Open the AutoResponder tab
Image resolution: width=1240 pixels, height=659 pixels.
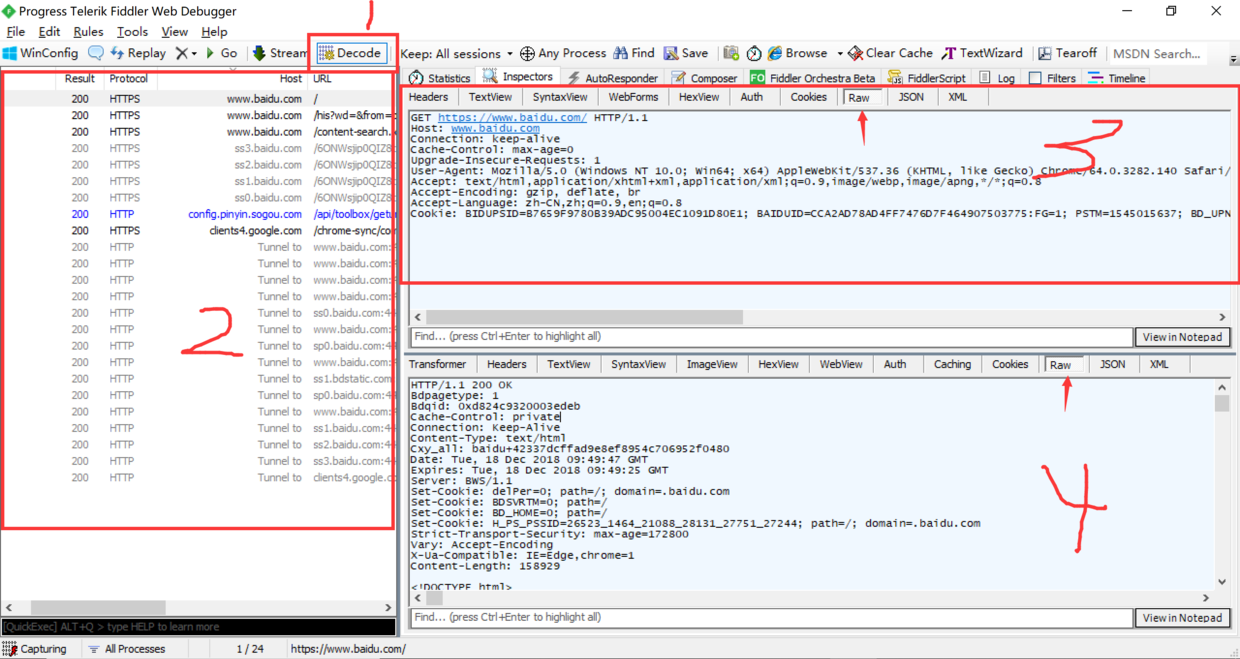(612, 78)
